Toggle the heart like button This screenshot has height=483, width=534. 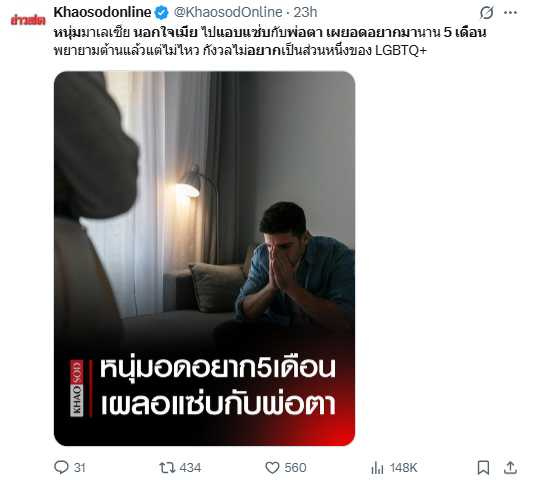point(272,467)
